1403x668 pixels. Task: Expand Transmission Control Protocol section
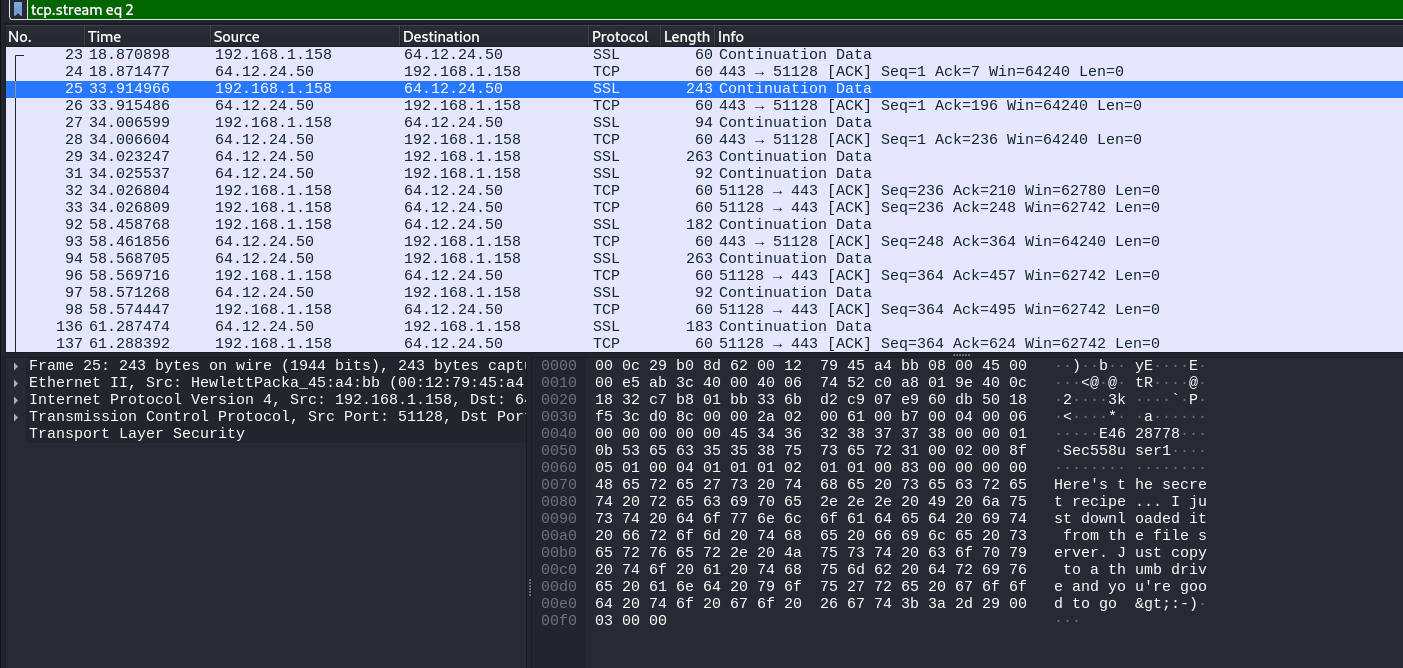coord(16,417)
